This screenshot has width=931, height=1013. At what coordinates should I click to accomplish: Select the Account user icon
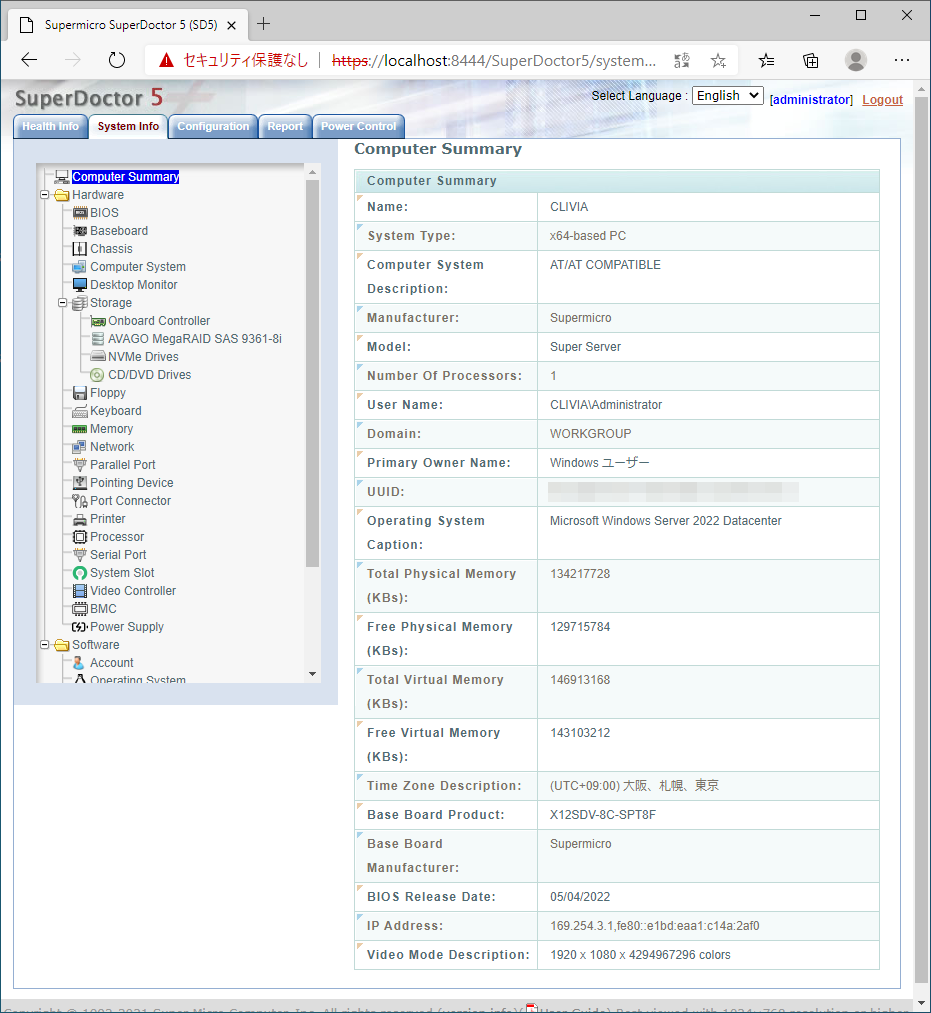tap(79, 663)
